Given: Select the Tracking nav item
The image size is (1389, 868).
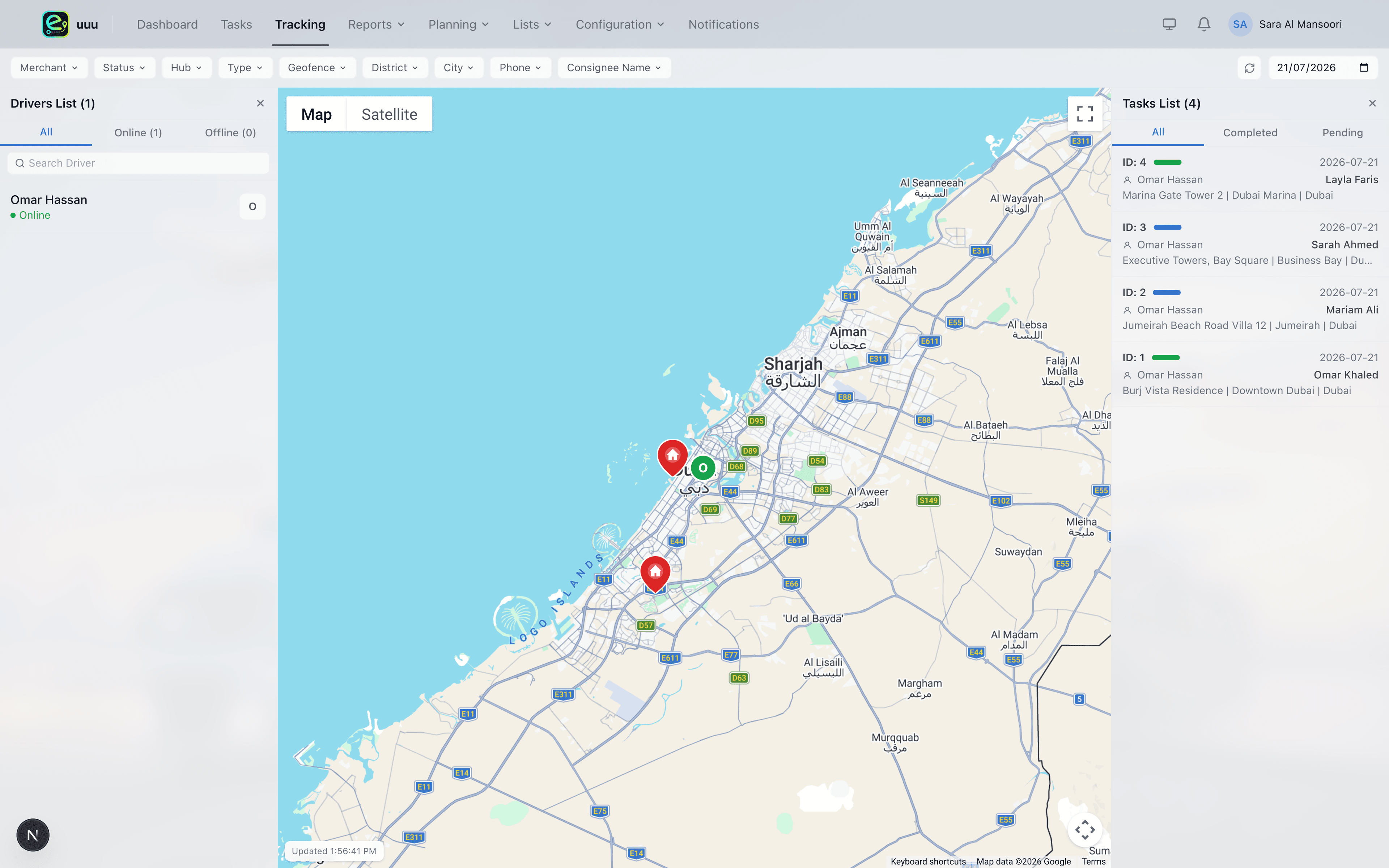Looking at the screenshot, I should click(300, 24).
